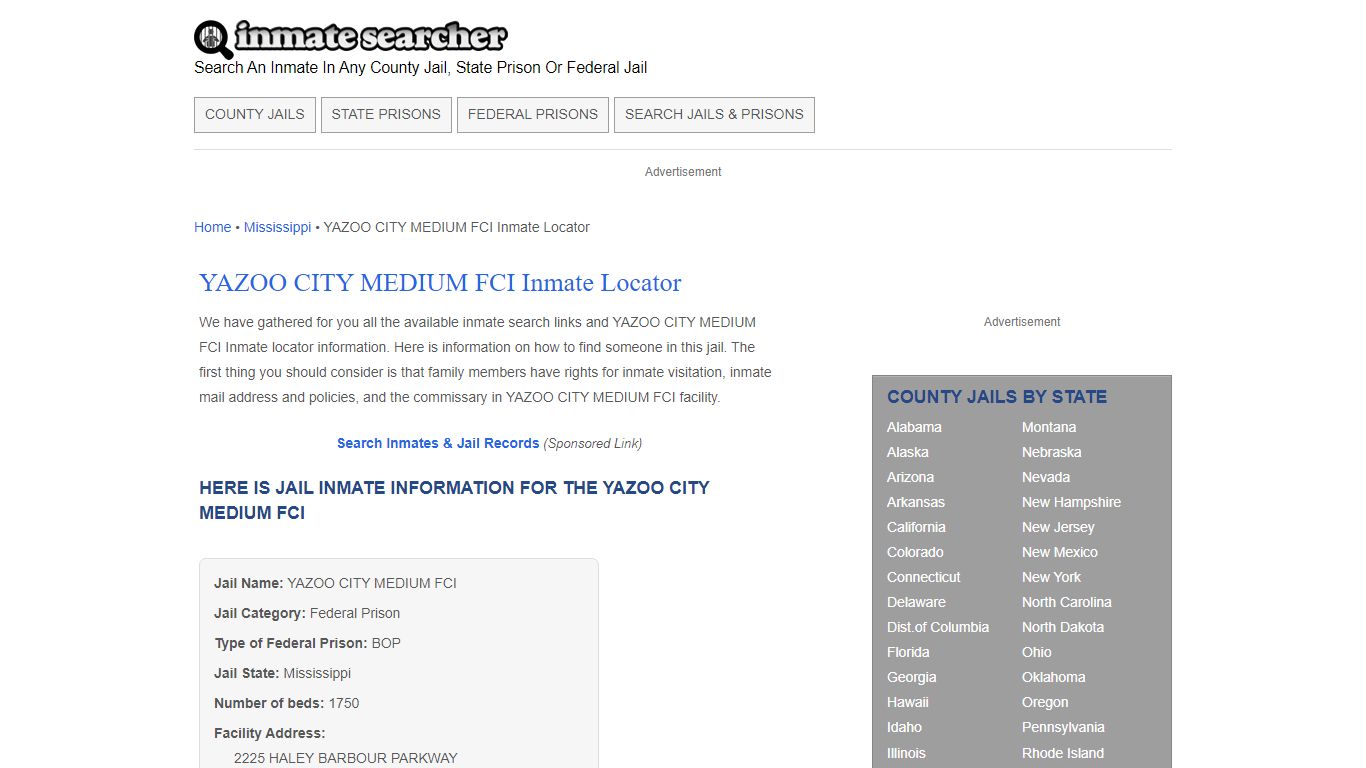
Task: Select Oklahoma in county jails list
Action: point(1054,677)
